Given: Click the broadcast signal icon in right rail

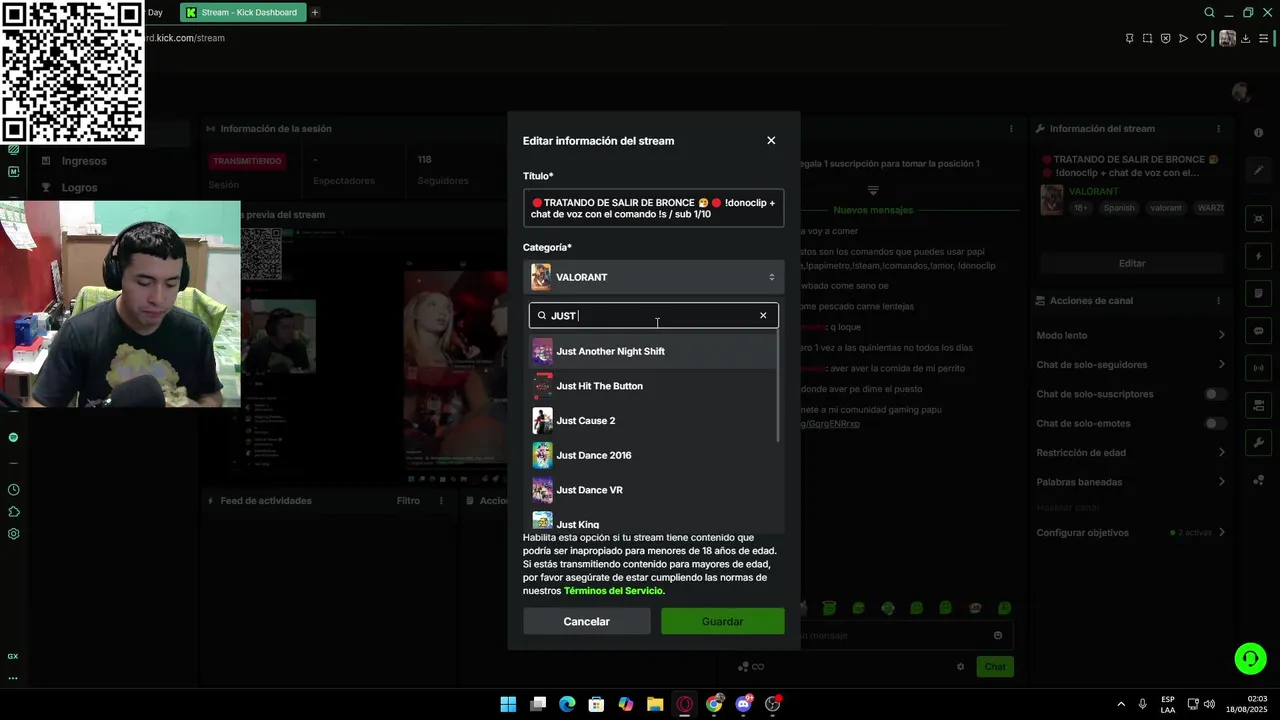Looking at the screenshot, I should click(1258, 368).
